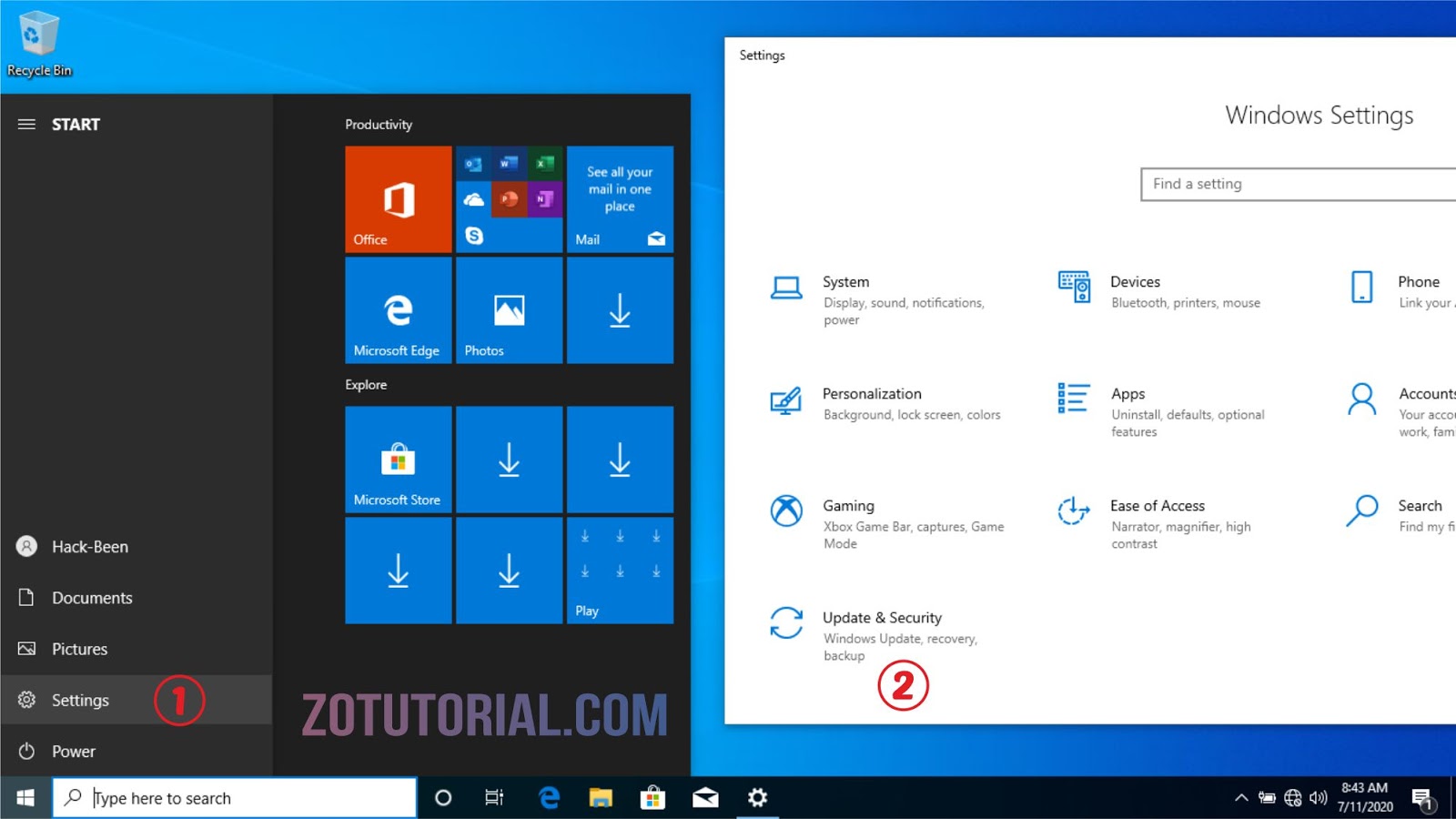Image resolution: width=1456 pixels, height=819 pixels.
Task: Open Cortana from the taskbar
Action: (443, 798)
